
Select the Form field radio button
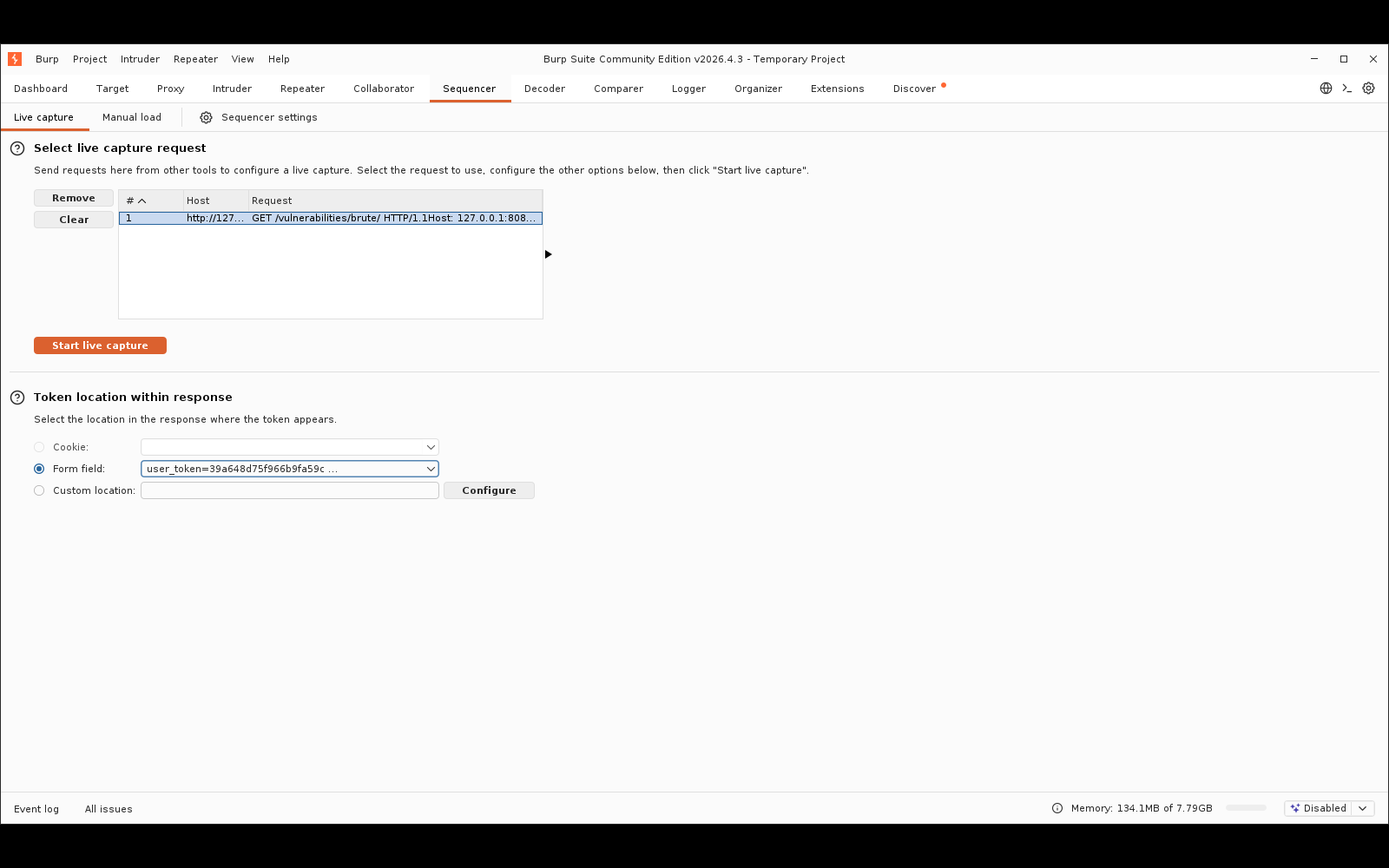click(x=39, y=469)
